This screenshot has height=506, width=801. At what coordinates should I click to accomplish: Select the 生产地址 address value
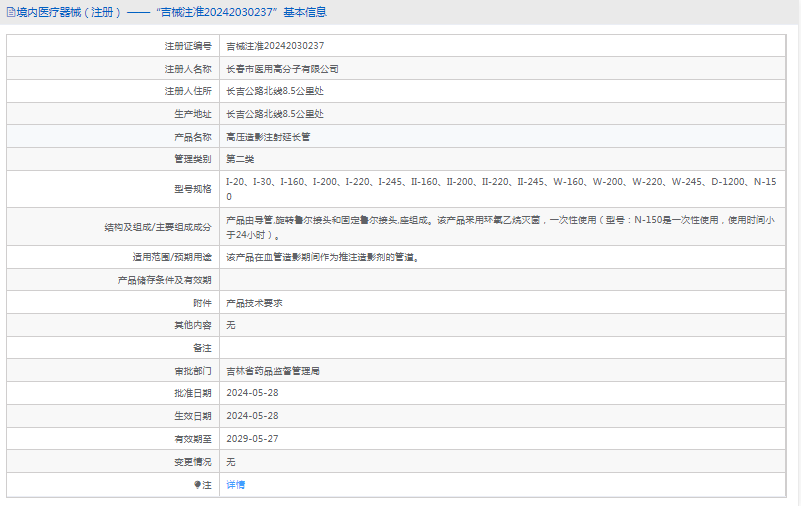pos(275,114)
